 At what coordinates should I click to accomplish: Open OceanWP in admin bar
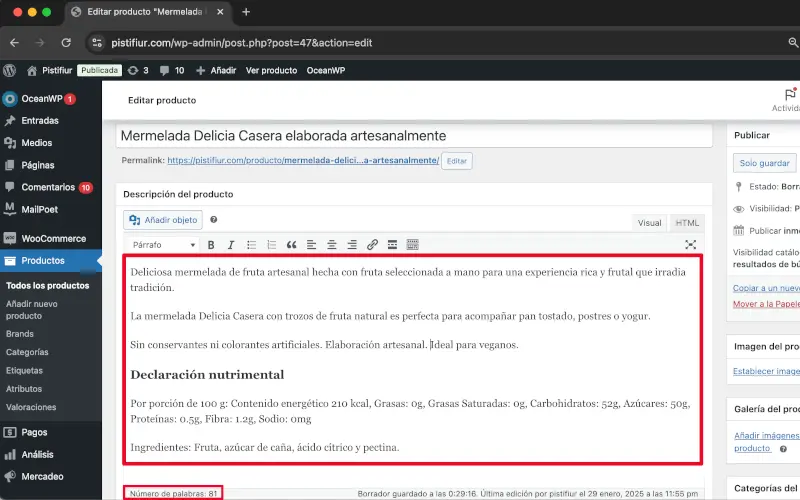[x=326, y=70]
